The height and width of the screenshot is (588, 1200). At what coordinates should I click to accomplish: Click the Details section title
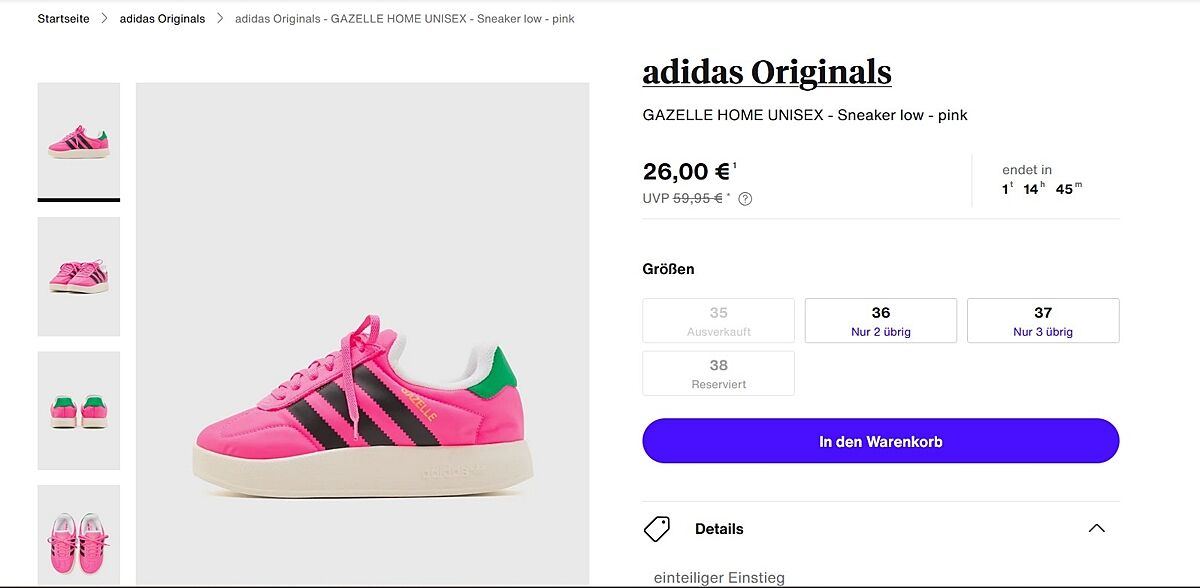pos(719,529)
